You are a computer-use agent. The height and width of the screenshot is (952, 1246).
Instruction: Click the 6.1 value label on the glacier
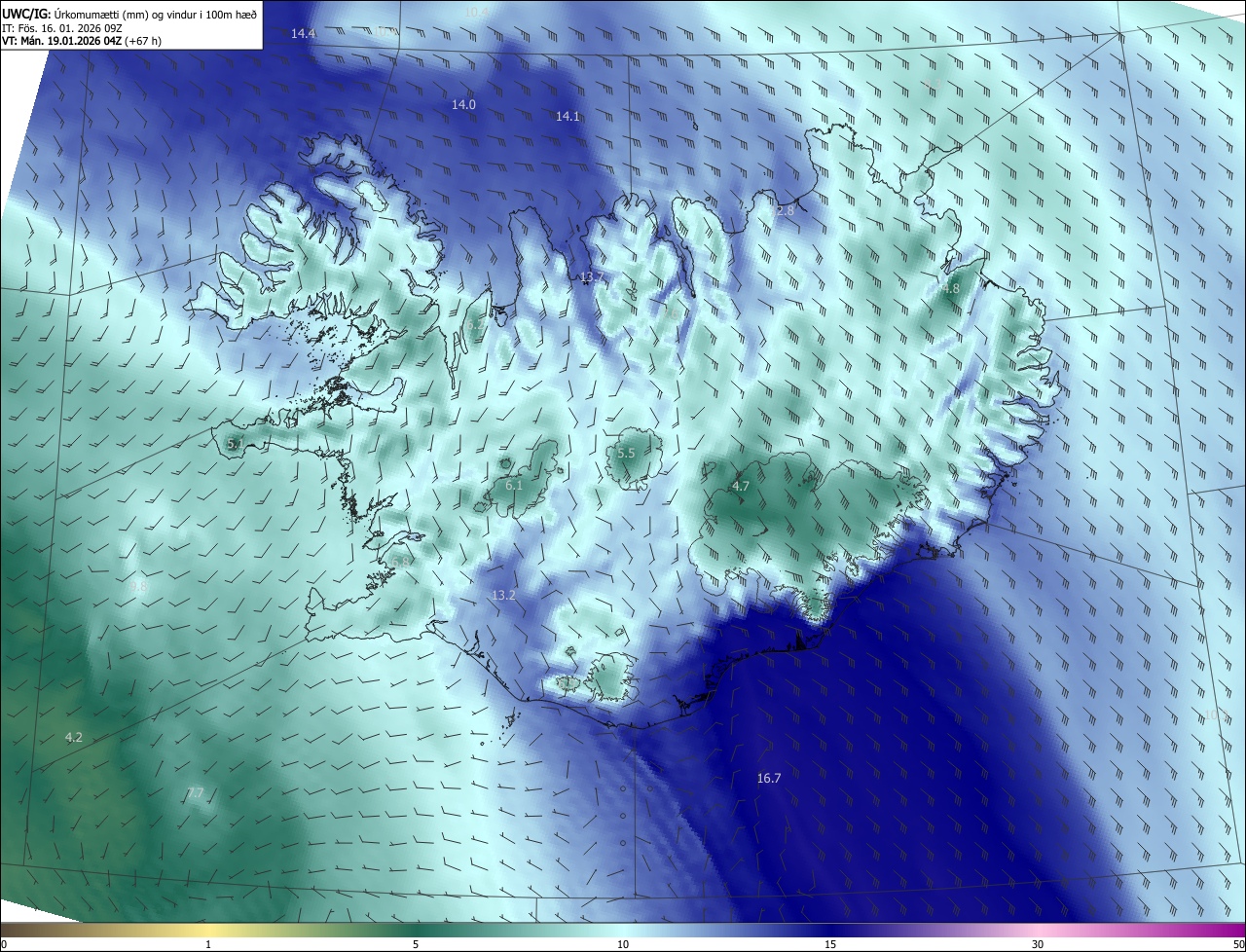515,485
